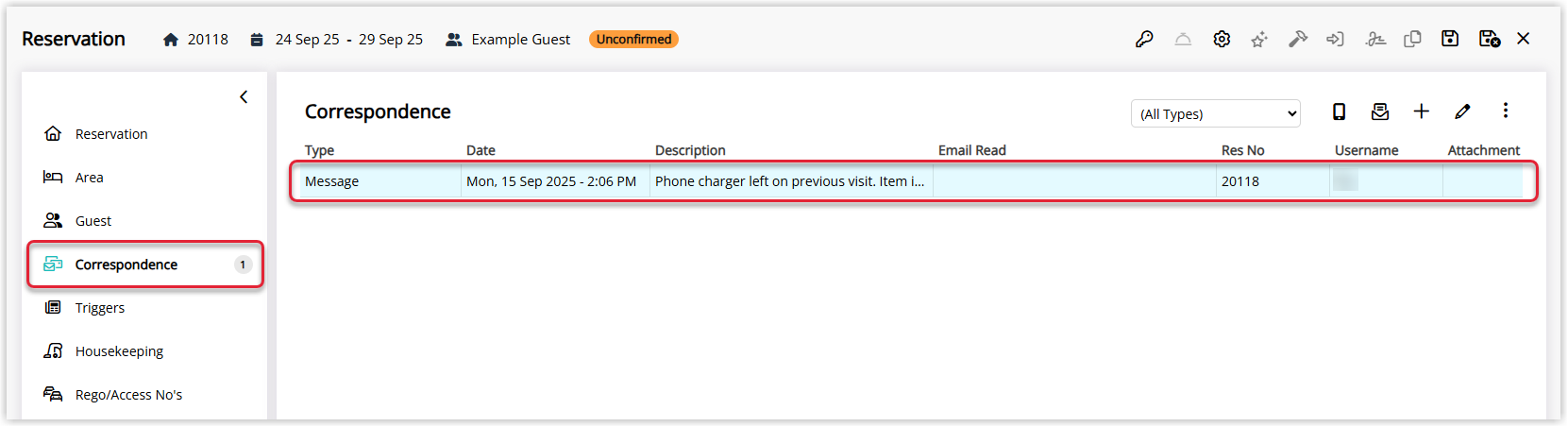This screenshot has width=1568, height=427.
Task: Sort by the Date column header
Action: (x=481, y=150)
